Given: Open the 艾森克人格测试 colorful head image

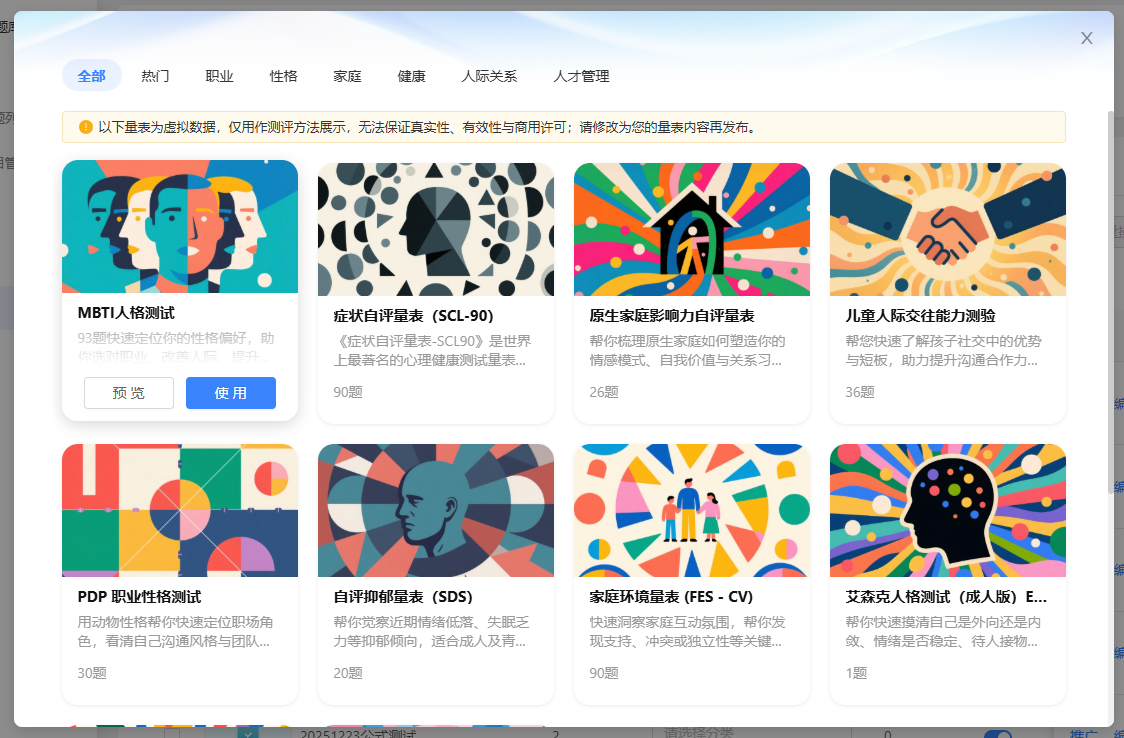Looking at the screenshot, I should 948,510.
